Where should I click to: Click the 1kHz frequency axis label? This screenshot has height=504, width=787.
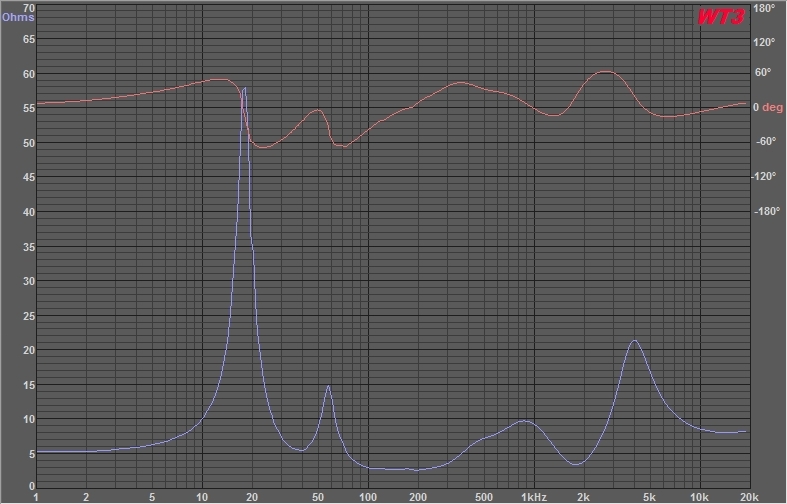[x=534, y=497]
